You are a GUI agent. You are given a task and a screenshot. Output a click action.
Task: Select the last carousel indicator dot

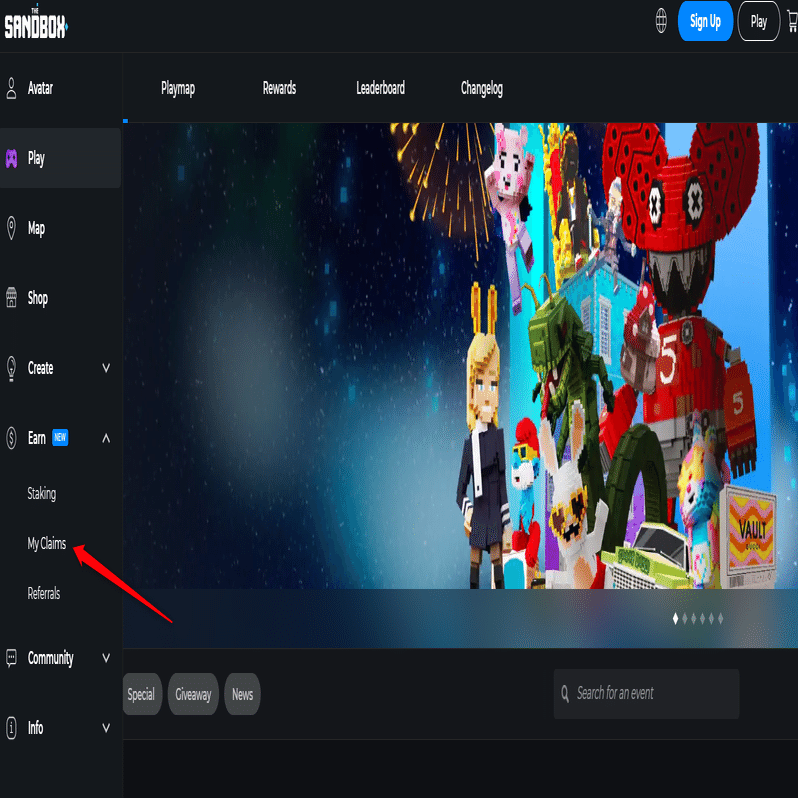(x=720, y=618)
